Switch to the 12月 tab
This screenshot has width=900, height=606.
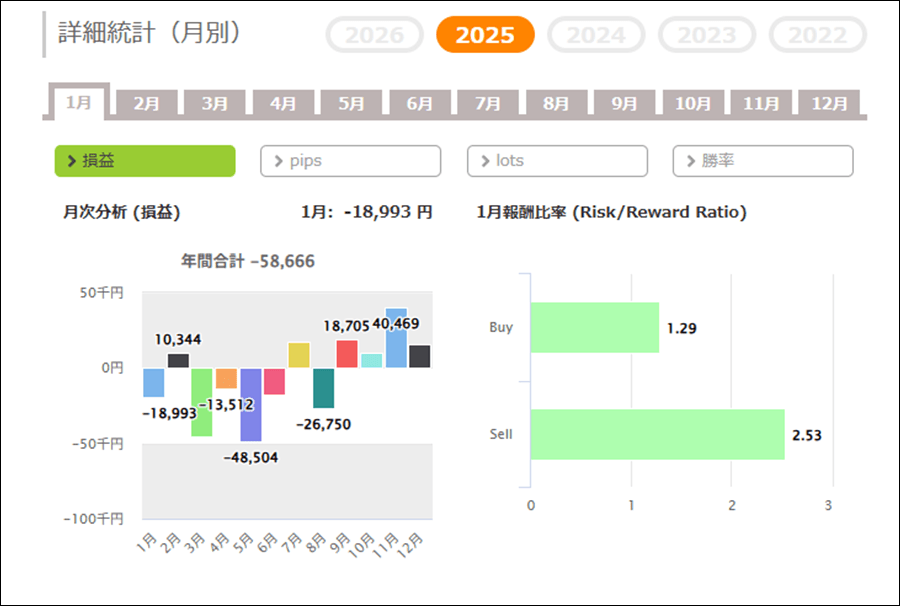point(829,103)
